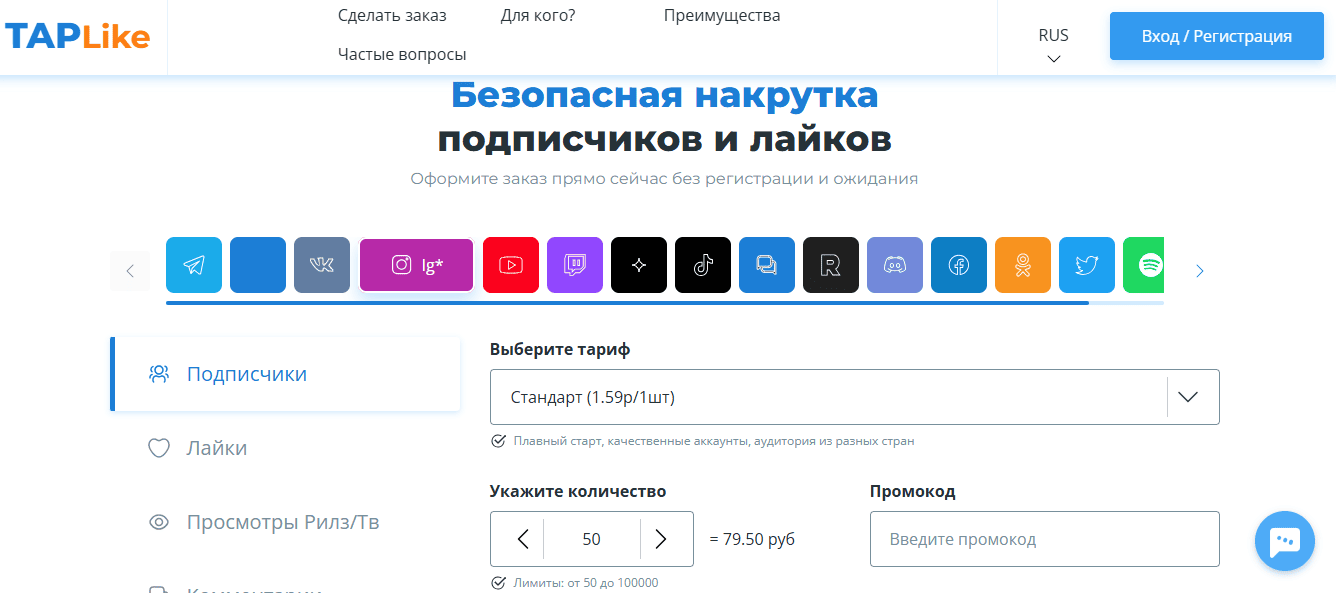Select the Odnoklassniki network icon
This screenshot has width=1336, height=593.
[1023, 265]
